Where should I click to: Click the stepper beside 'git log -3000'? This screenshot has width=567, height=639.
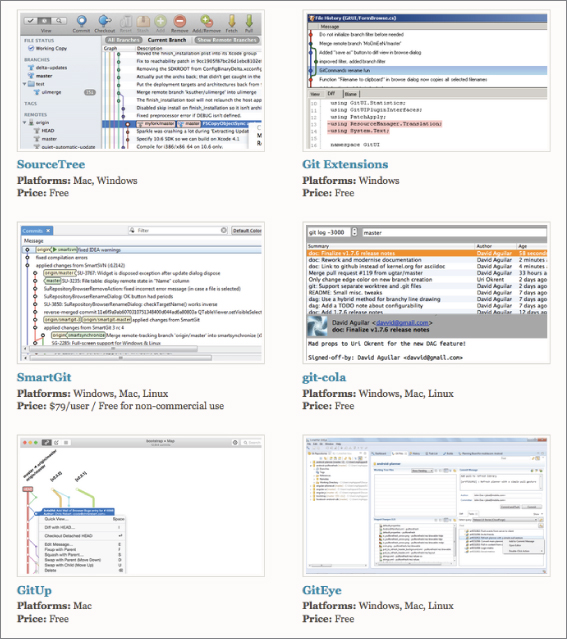point(354,232)
